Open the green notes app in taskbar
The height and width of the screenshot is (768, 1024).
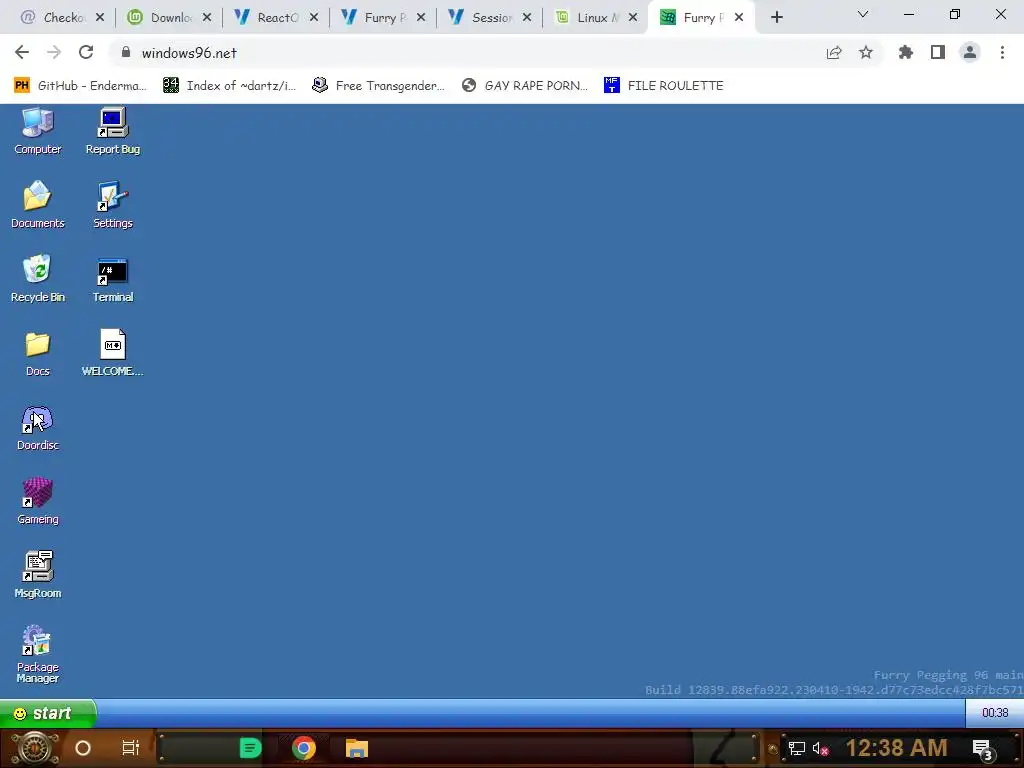250,748
